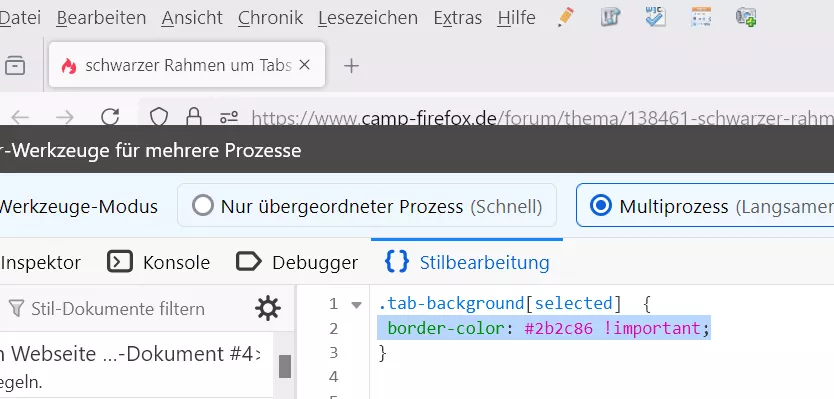The width and height of the screenshot is (834, 399).
Task: Click the shield tracking protection icon
Action: point(159,117)
